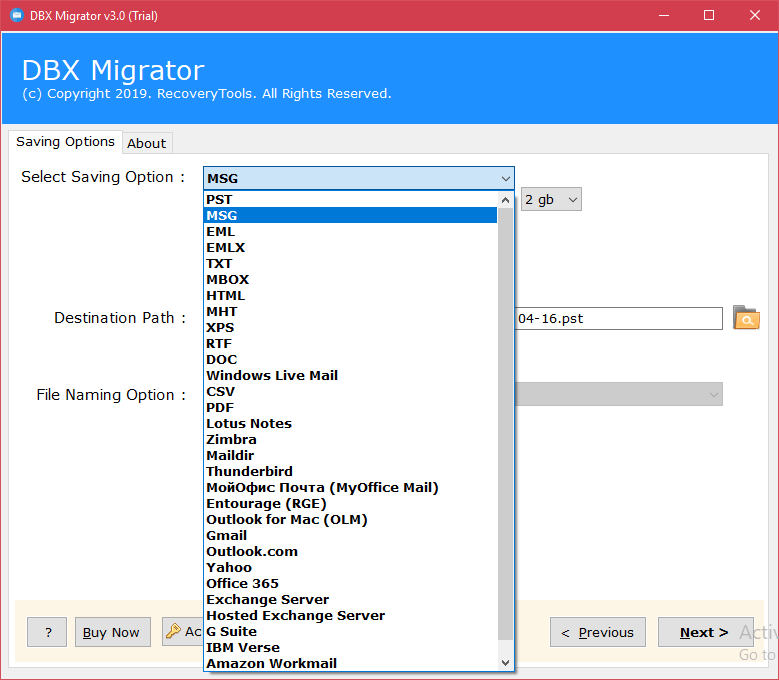Select MHT saving option
The height and width of the screenshot is (680, 779).
(x=351, y=311)
